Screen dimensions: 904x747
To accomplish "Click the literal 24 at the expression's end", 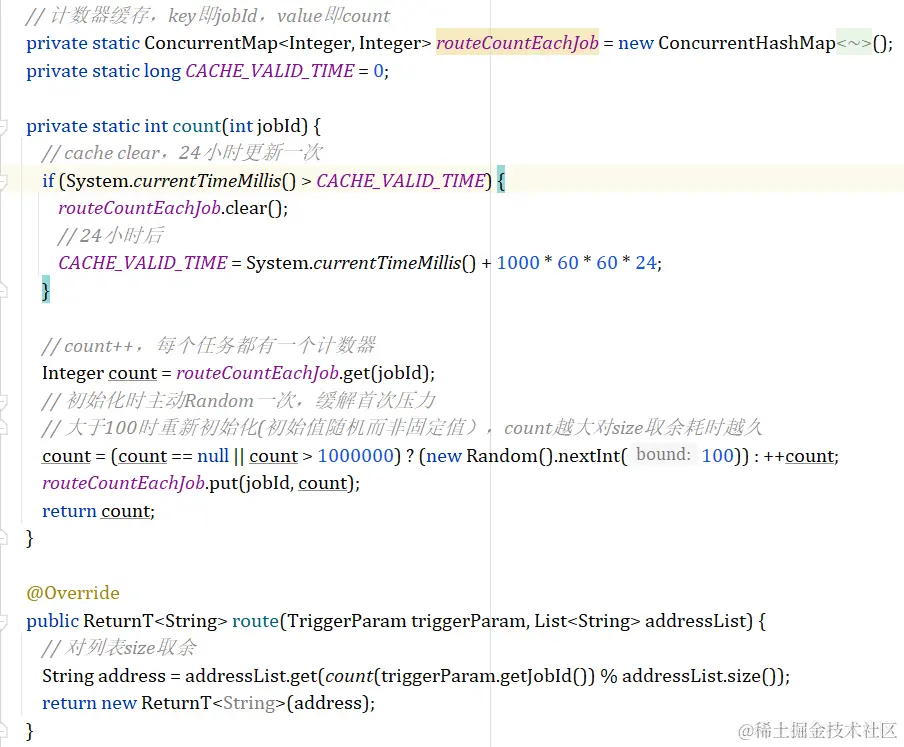I will pos(646,263).
